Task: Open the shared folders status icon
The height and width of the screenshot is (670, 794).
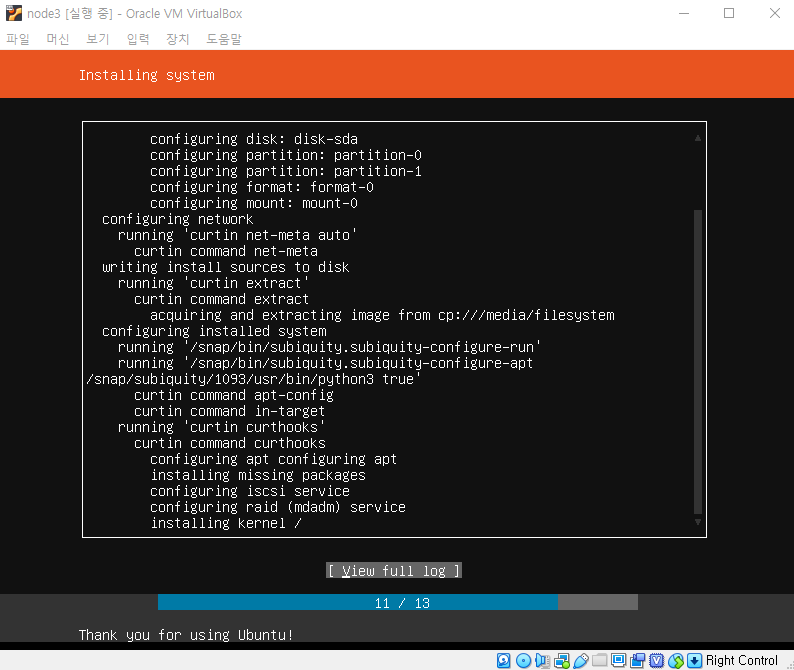Action: pos(600,660)
